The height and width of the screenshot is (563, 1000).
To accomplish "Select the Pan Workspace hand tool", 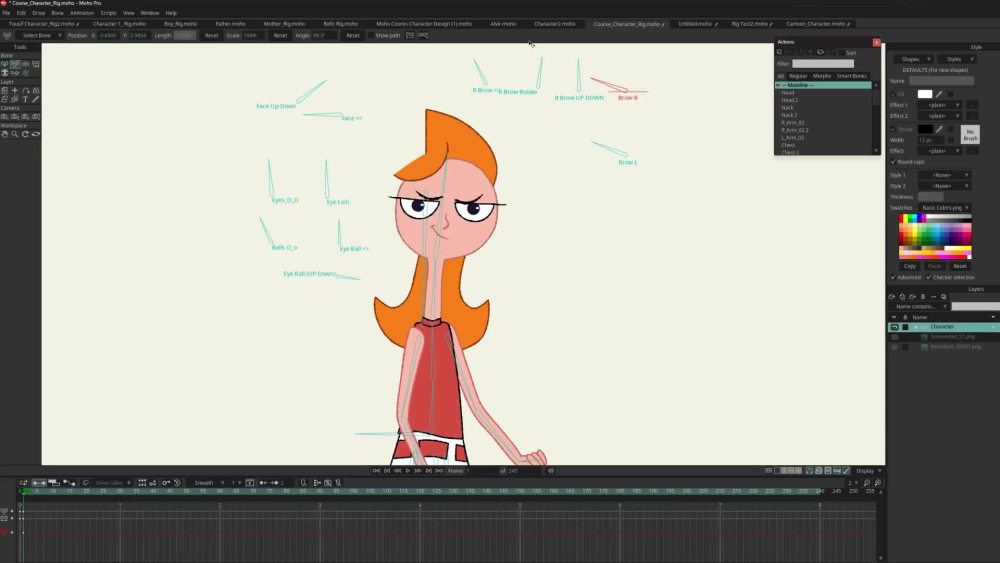I will (4, 134).
